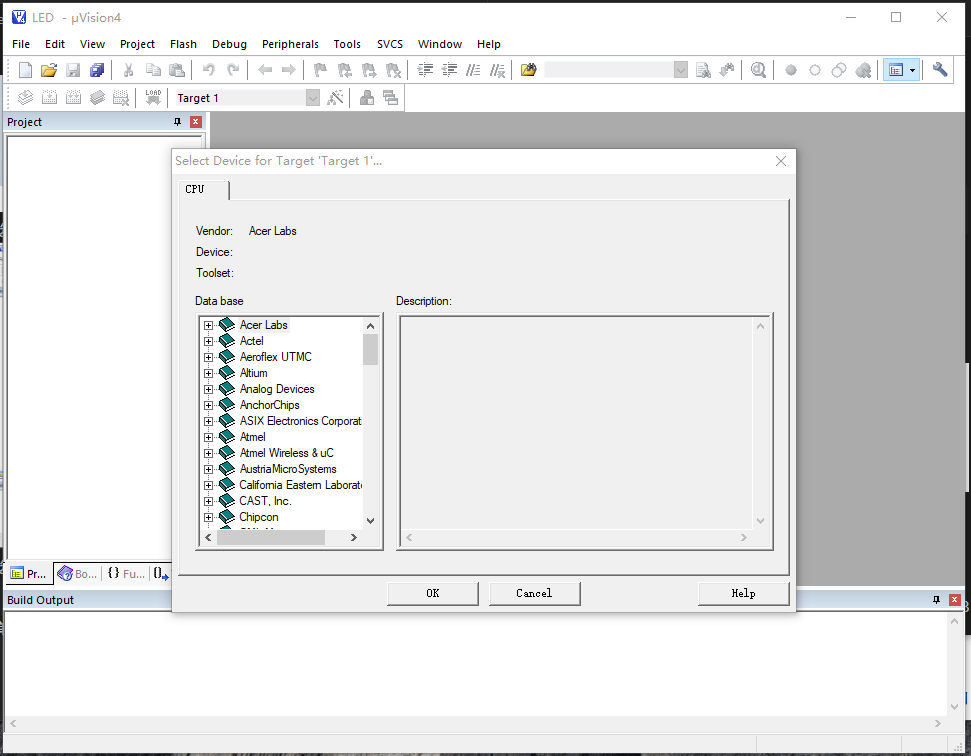
Task: Select Chipcon in the vendor database
Action: [x=258, y=517]
